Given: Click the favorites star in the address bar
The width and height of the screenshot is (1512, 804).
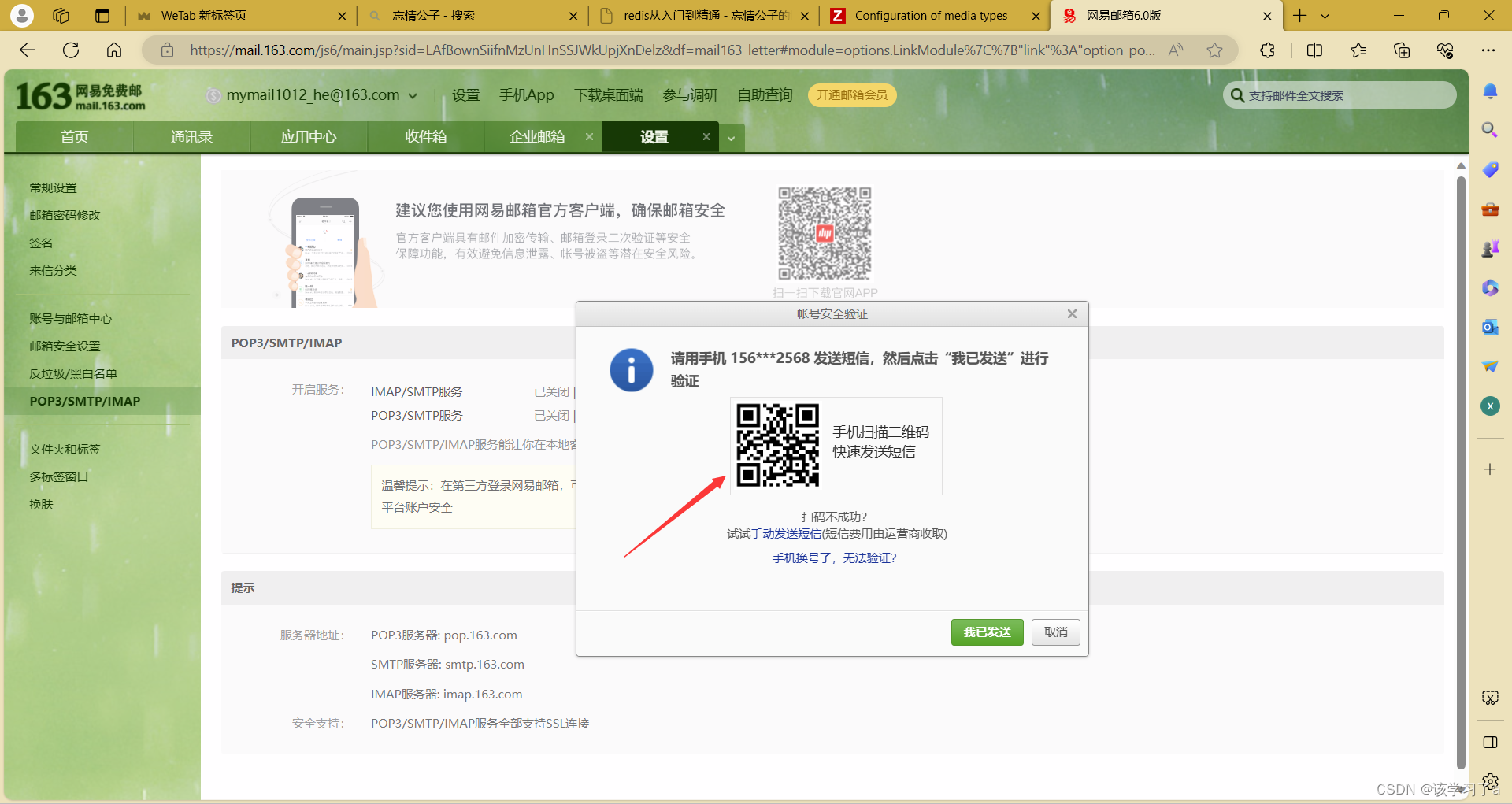Looking at the screenshot, I should [x=1214, y=50].
